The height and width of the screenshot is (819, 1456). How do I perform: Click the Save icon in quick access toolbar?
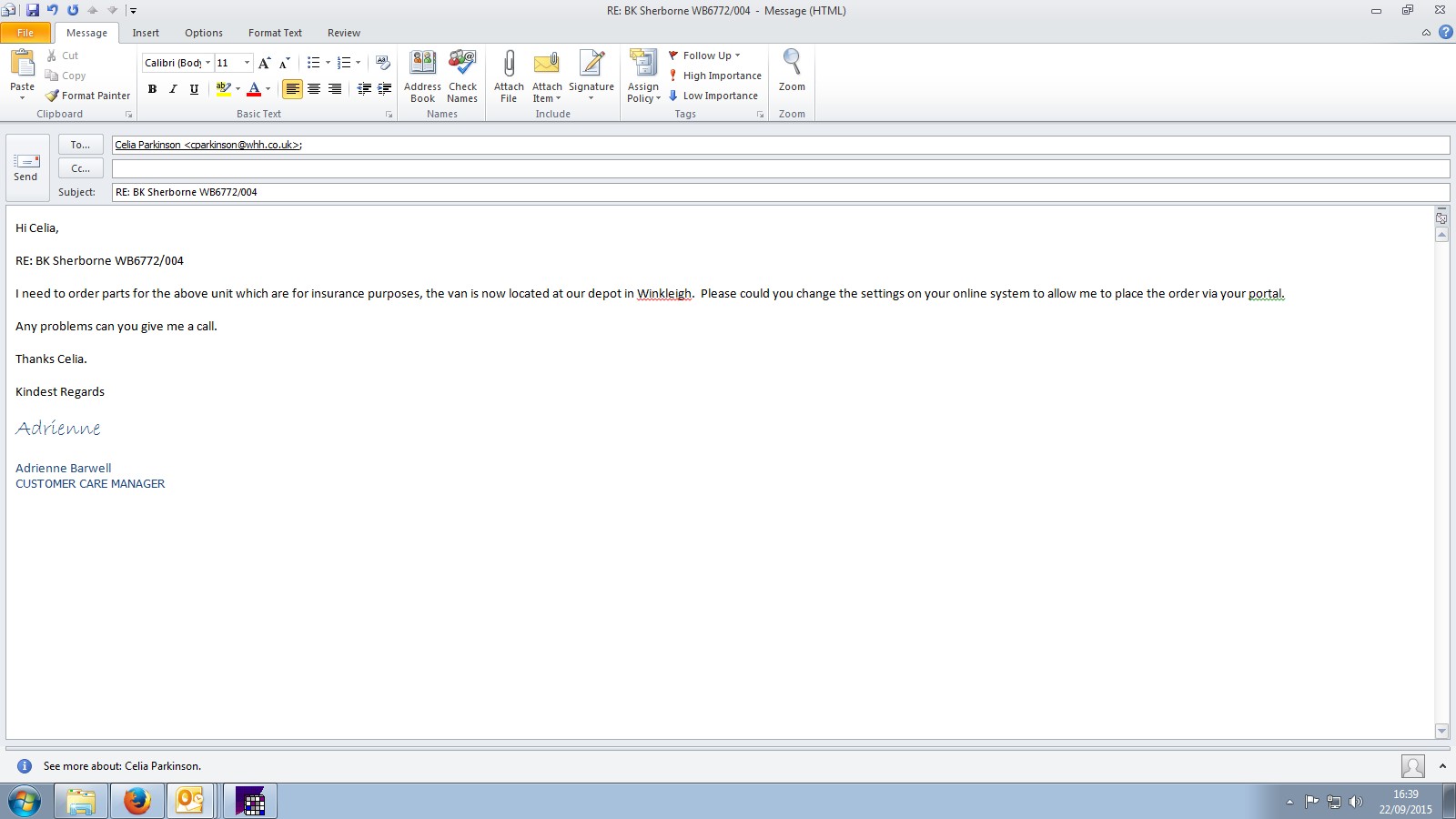[x=33, y=10]
